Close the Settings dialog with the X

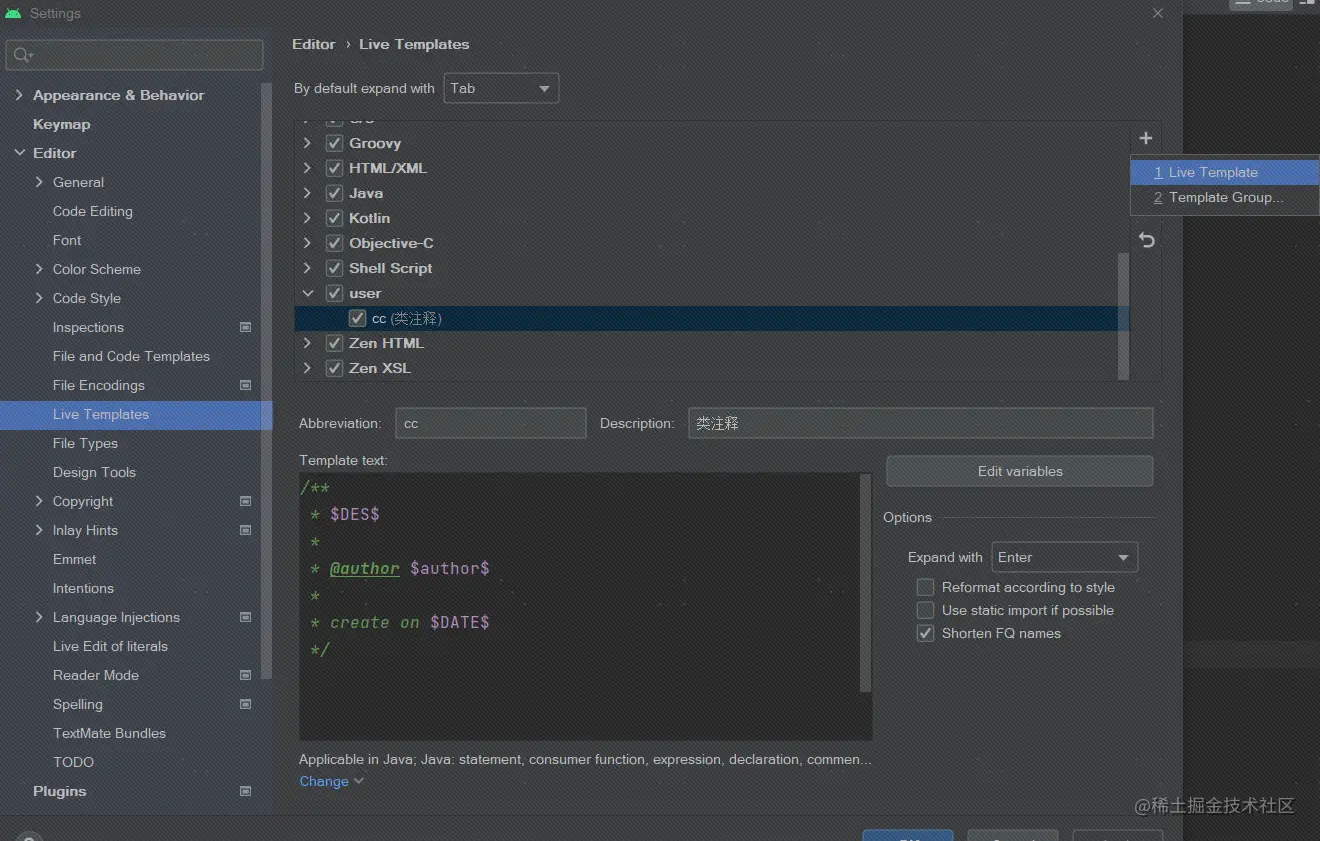click(1158, 13)
